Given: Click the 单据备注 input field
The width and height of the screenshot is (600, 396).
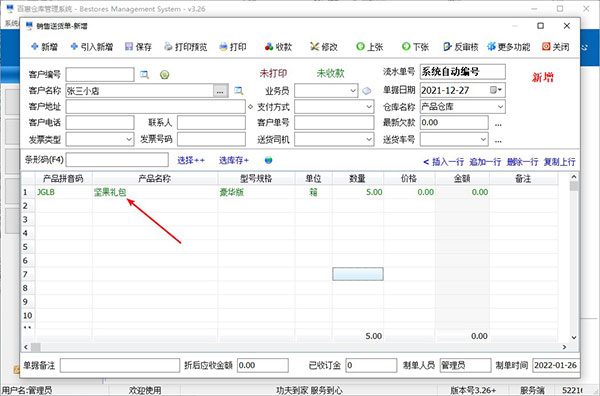Looking at the screenshot, I should coord(120,365).
